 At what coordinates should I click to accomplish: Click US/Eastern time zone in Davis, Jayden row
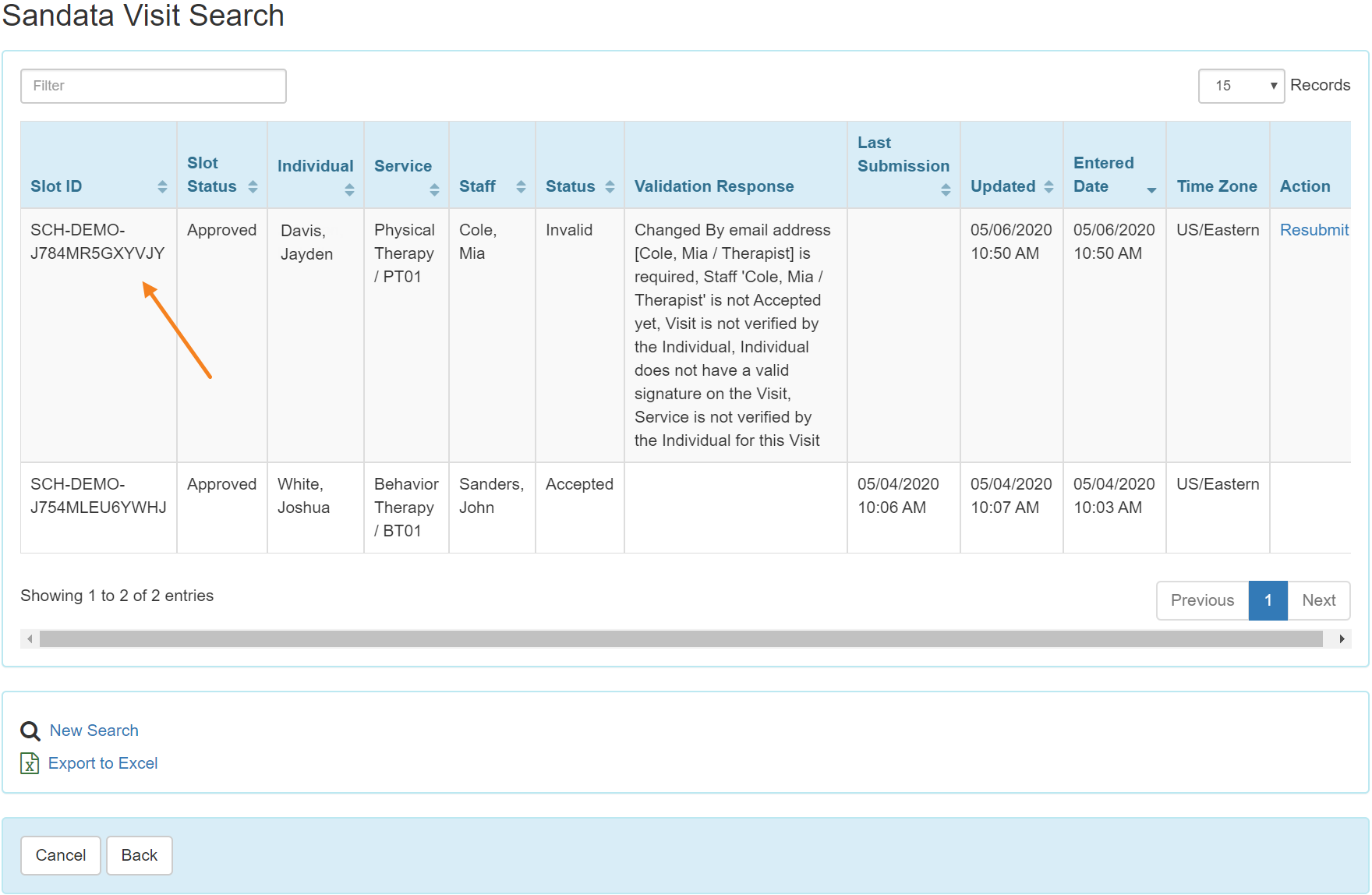click(1218, 230)
